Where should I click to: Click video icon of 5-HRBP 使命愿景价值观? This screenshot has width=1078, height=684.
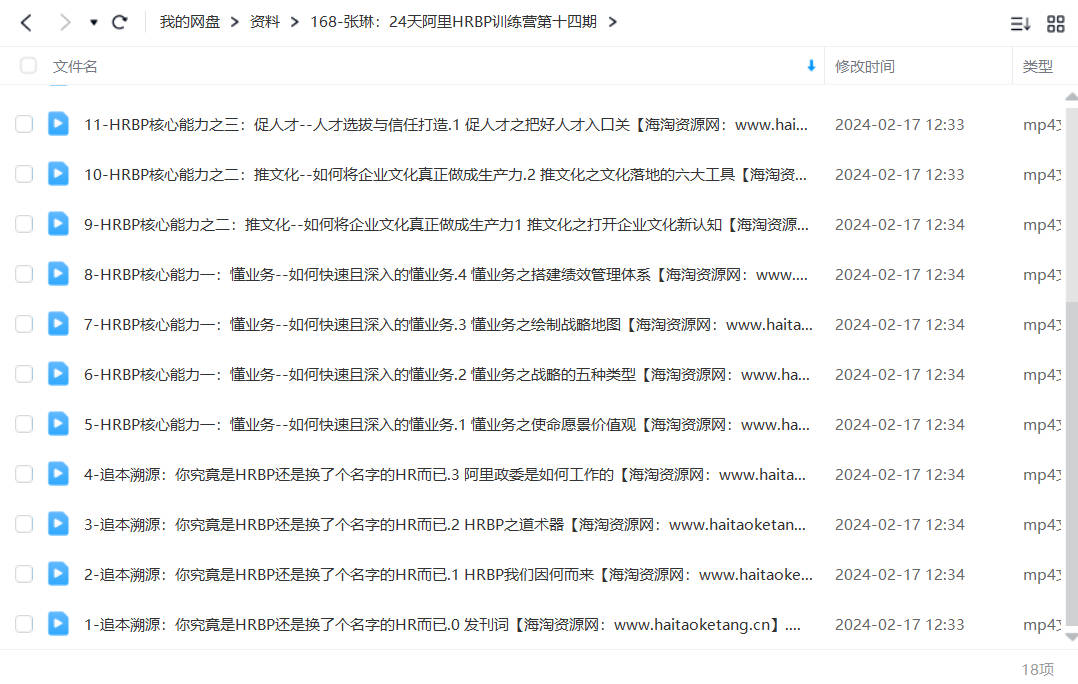point(58,423)
